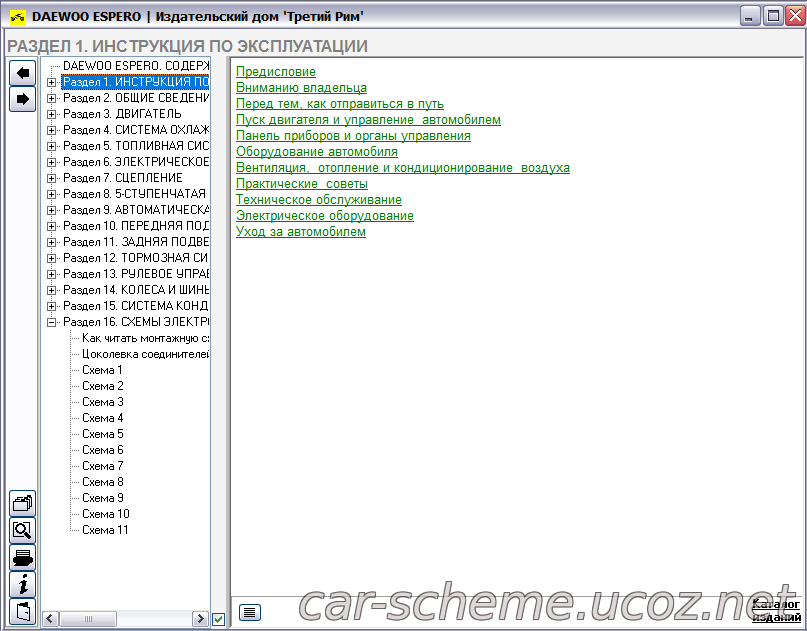Screen dimensions: 807x631
Task: Collapse Раздел 16 СХЕМЫ node
Action: point(51,322)
